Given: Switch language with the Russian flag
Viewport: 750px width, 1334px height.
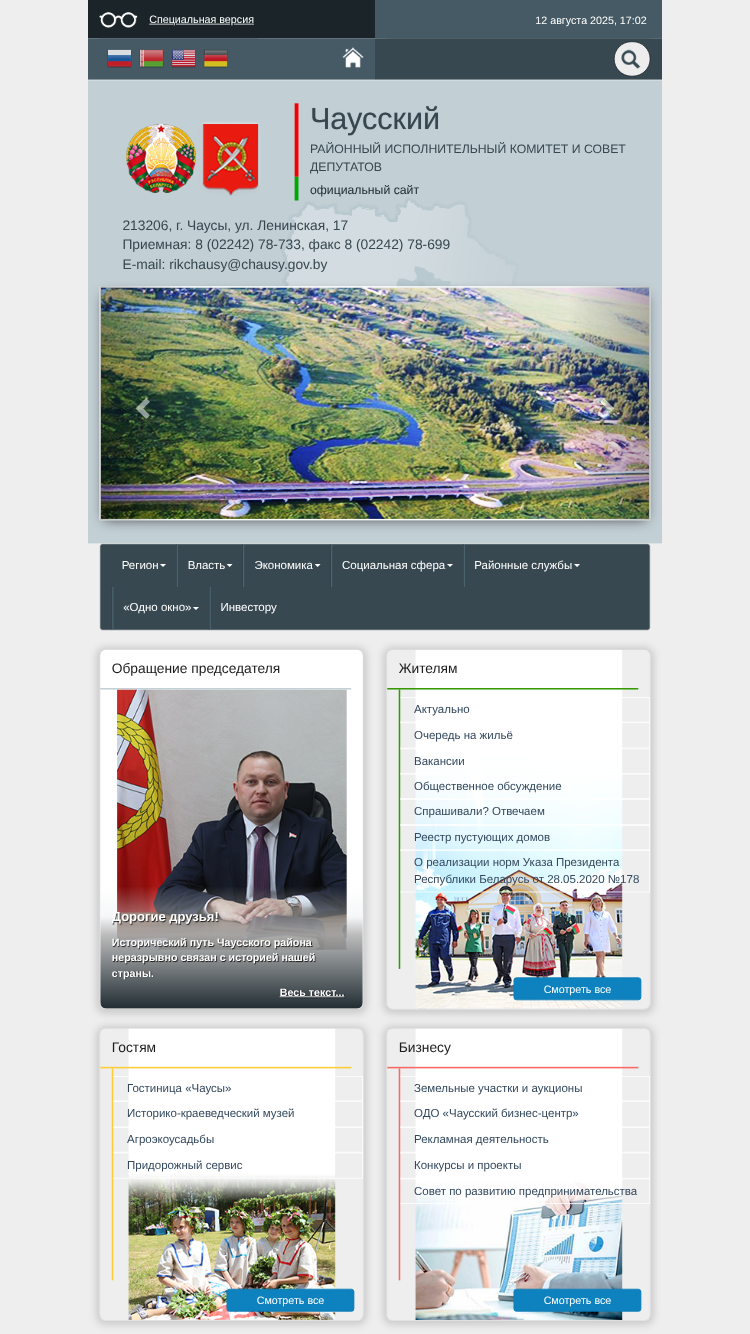Looking at the screenshot, I should pos(119,58).
